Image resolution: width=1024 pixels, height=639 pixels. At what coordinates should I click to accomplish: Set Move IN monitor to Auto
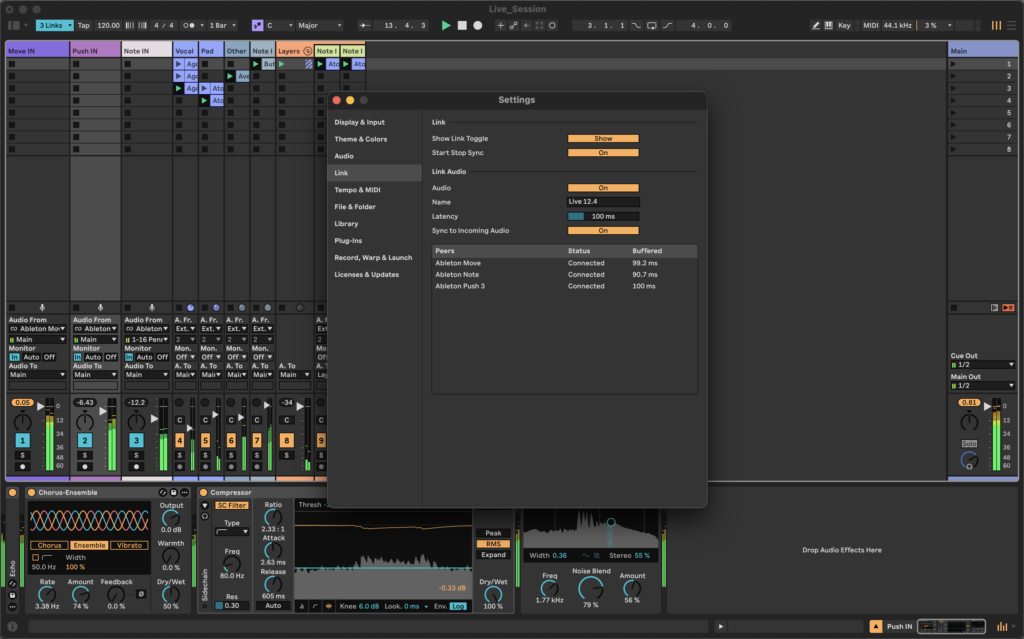point(31,357)
